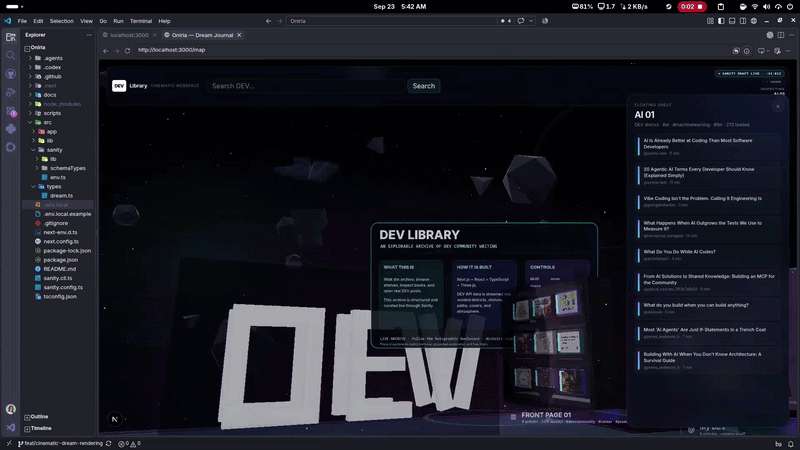
Task: Open the Accounts avatar in activity bar
Action: tap(11, 409)
